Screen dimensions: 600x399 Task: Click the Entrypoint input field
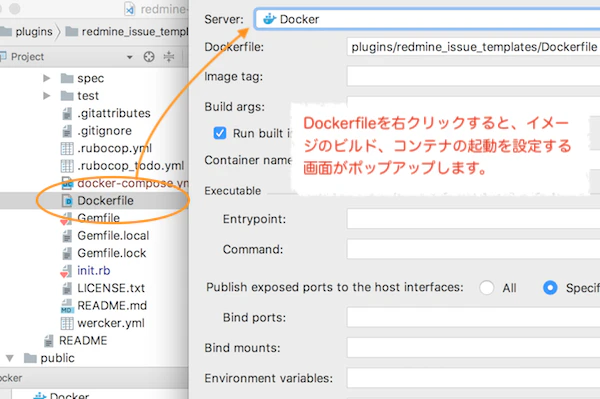(473, 219)
